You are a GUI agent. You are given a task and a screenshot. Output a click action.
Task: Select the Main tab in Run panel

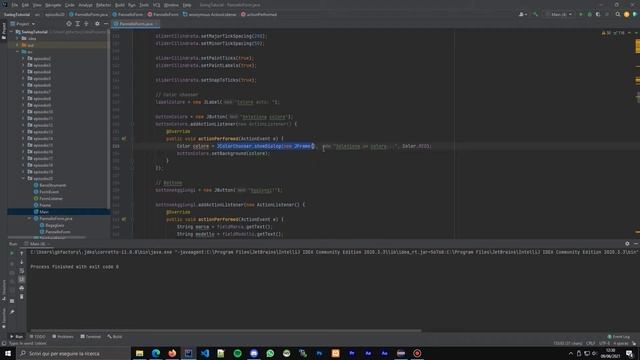coord(37,244)
